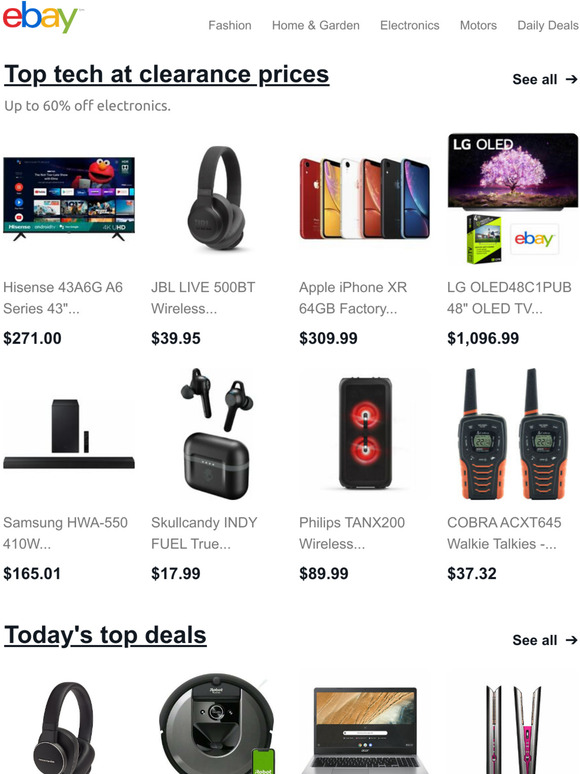Open the Fashion menu item
Viewport: 580px width, 774px height.
[230, 25]
